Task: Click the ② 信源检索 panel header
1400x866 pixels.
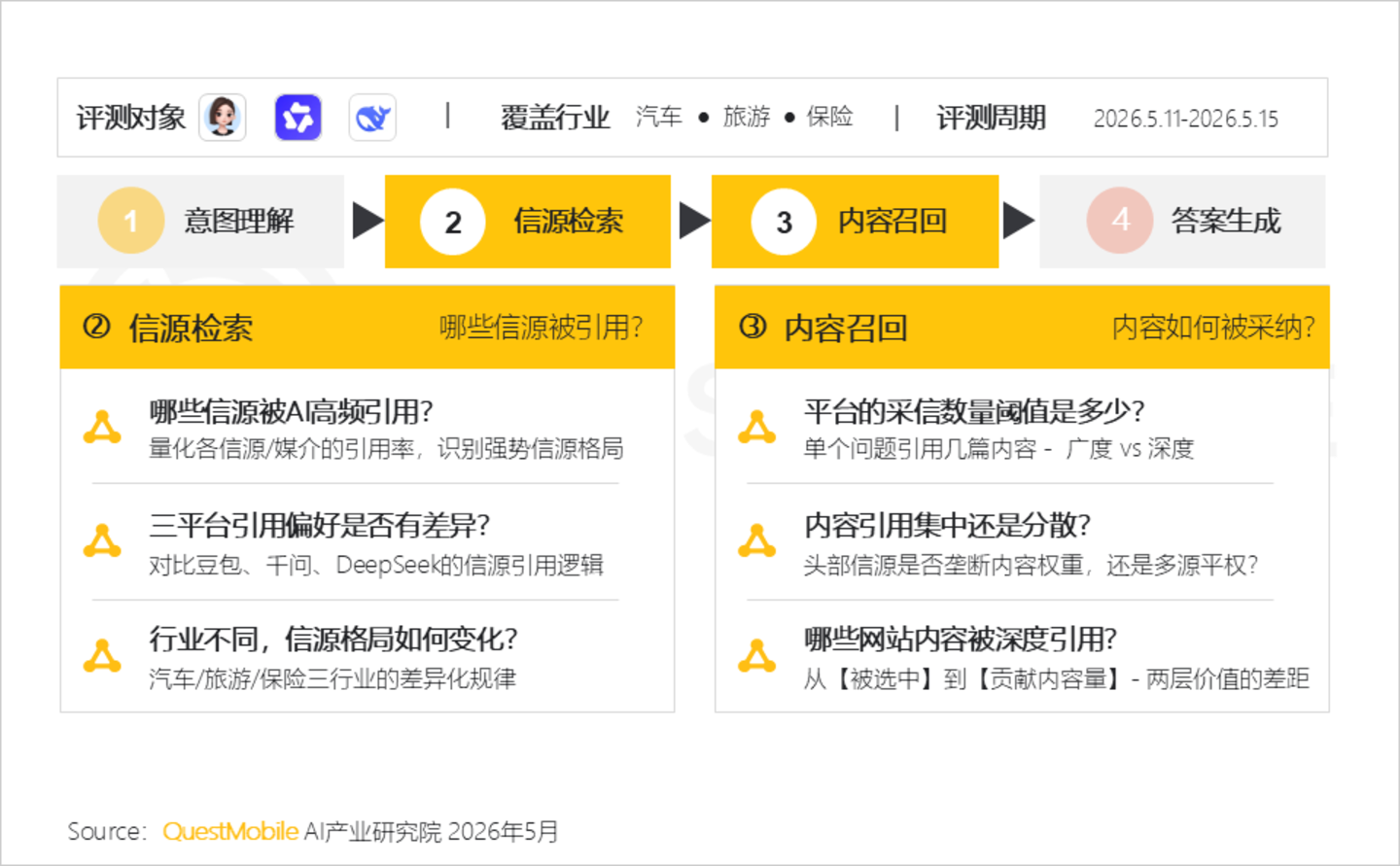Action: pyautogui.click(x=367, y=327)
